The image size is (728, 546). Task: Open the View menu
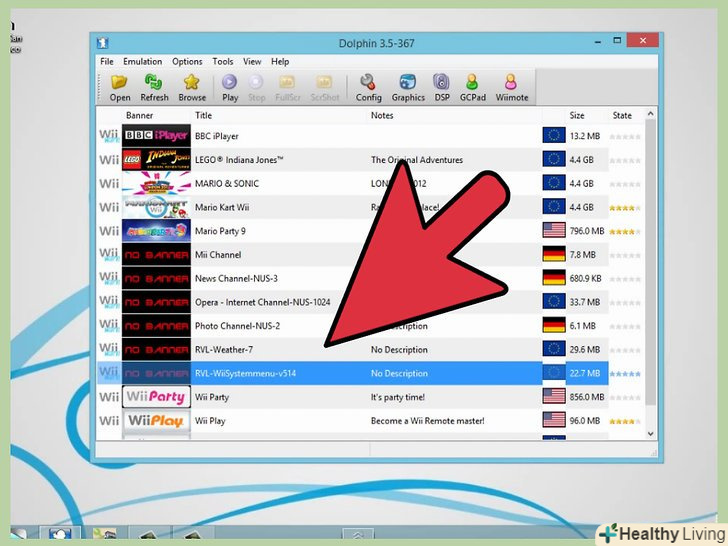(252, 61)
